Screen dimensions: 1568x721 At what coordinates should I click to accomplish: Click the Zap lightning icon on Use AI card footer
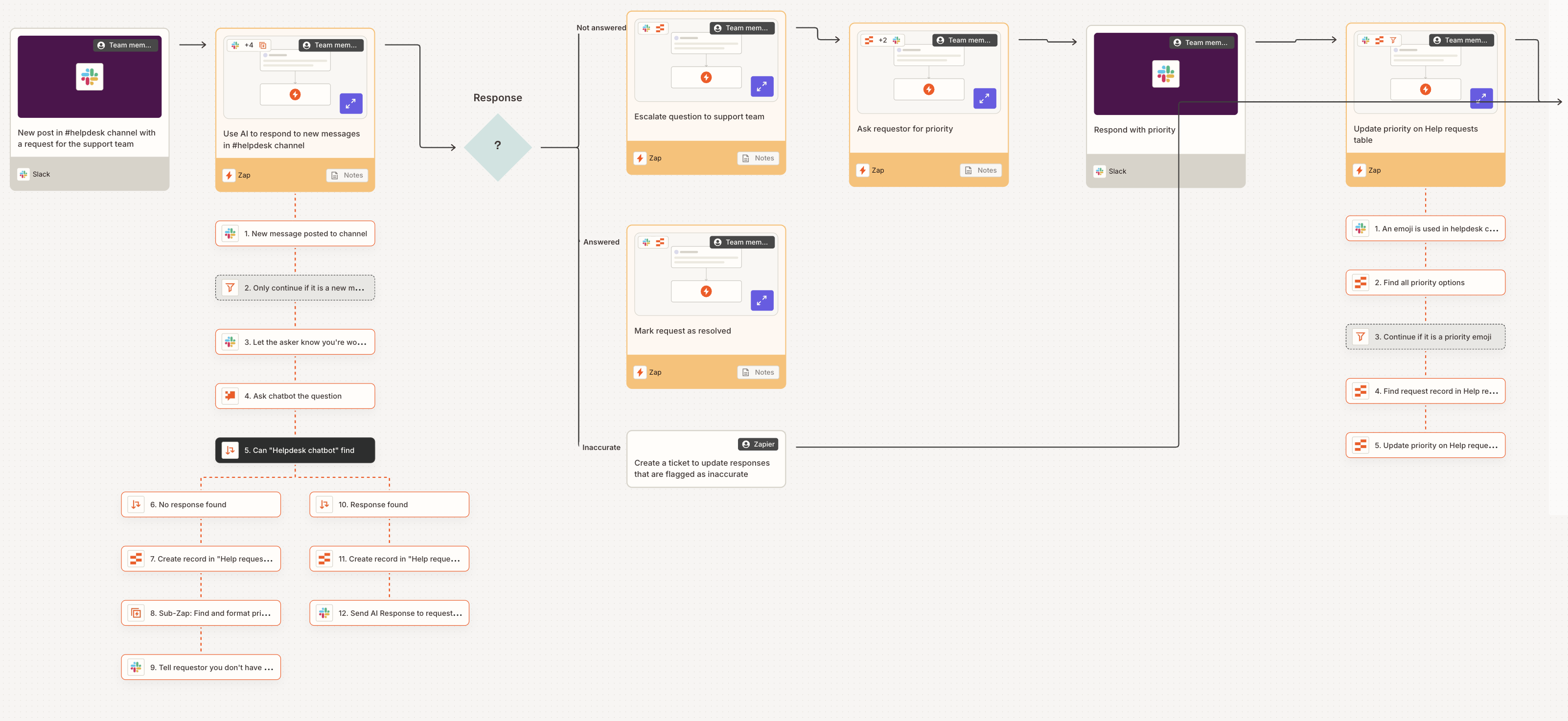pos(229,175)
